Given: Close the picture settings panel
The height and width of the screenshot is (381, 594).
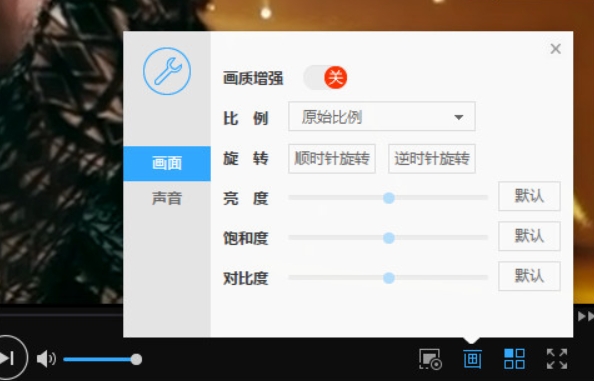Looking at the screenshot, I should (556, 49).
